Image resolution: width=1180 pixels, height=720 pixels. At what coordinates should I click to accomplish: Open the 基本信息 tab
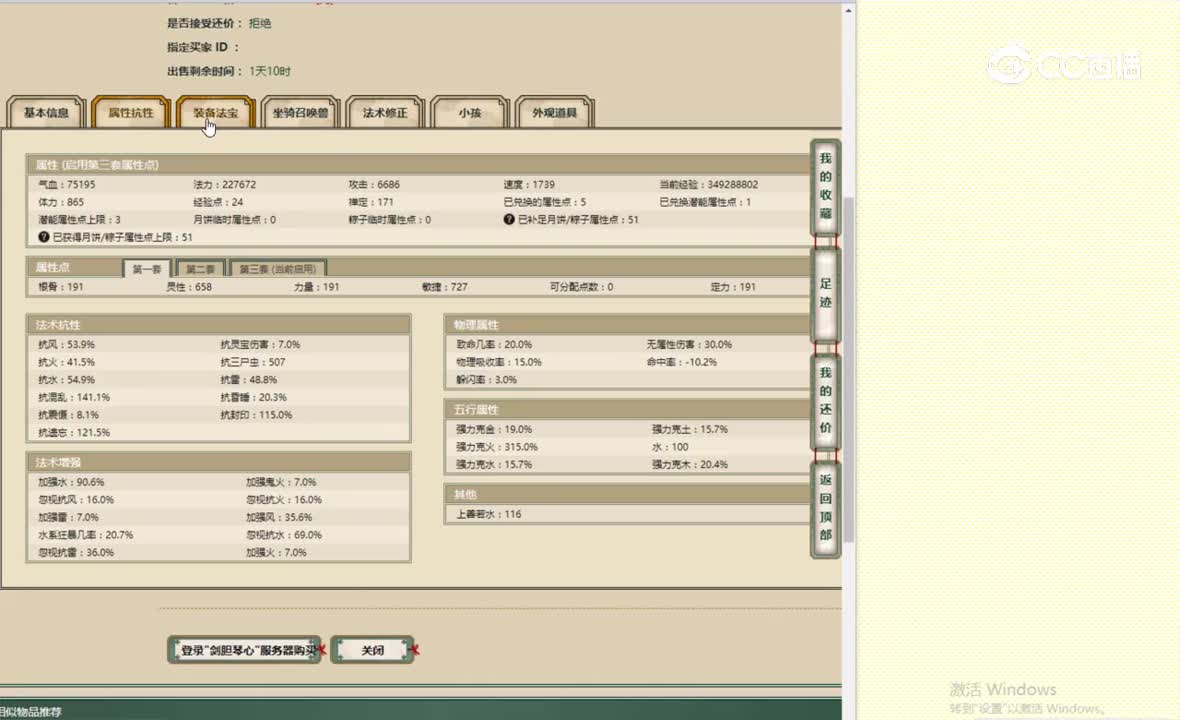pyautogui.click(x=46, y=113)
